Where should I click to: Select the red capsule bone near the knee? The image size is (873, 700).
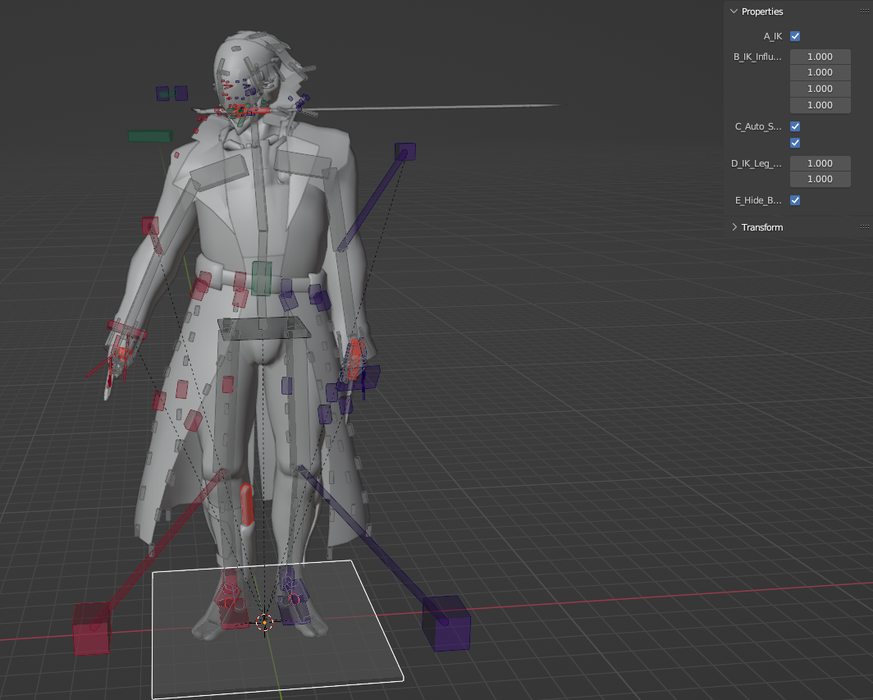(247, 505)
